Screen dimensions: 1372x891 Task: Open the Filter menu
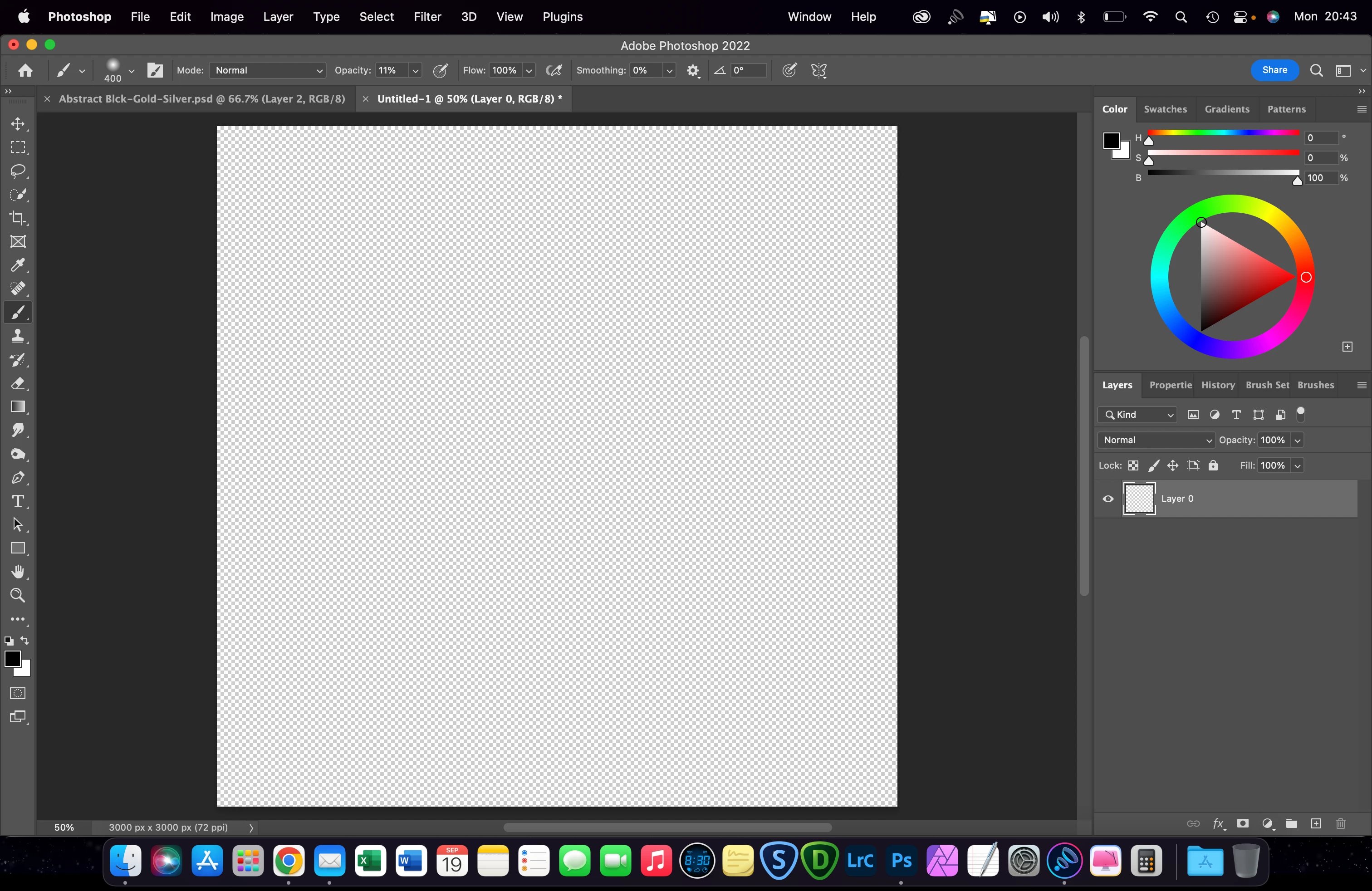(x=427, y=17)
